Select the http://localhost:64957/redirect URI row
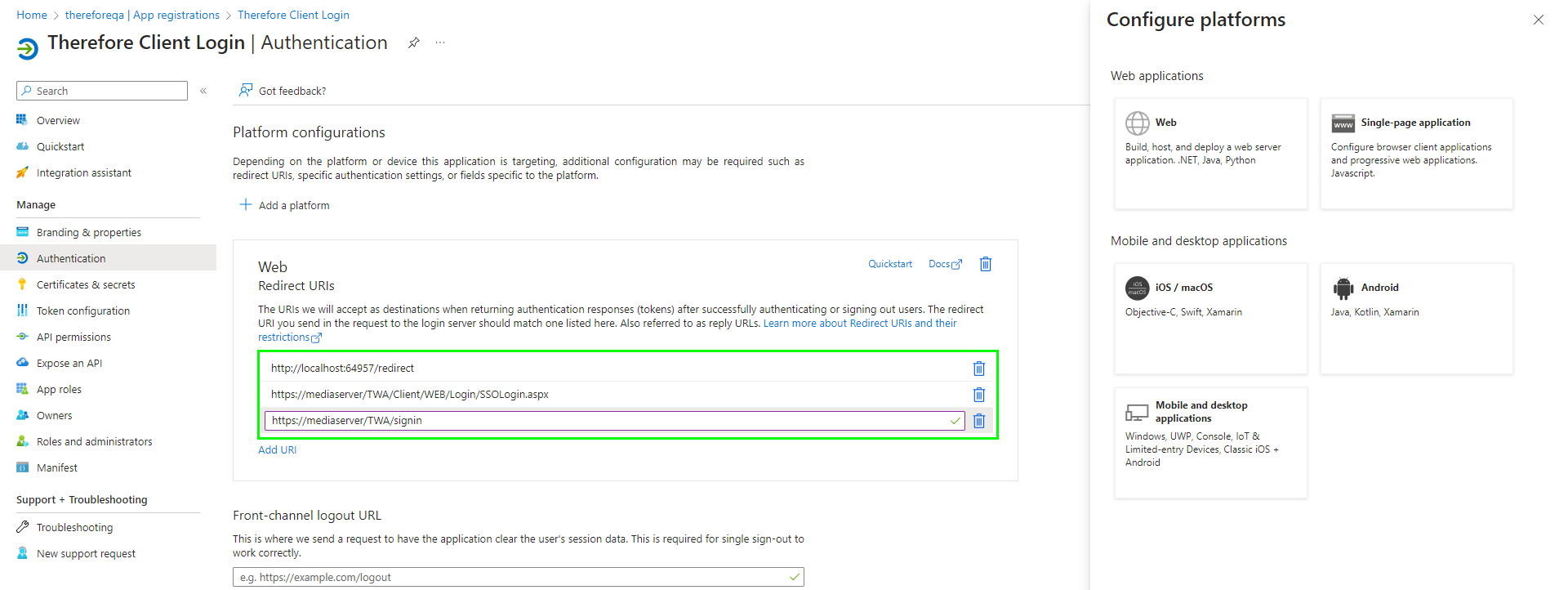 click(614, 369)
